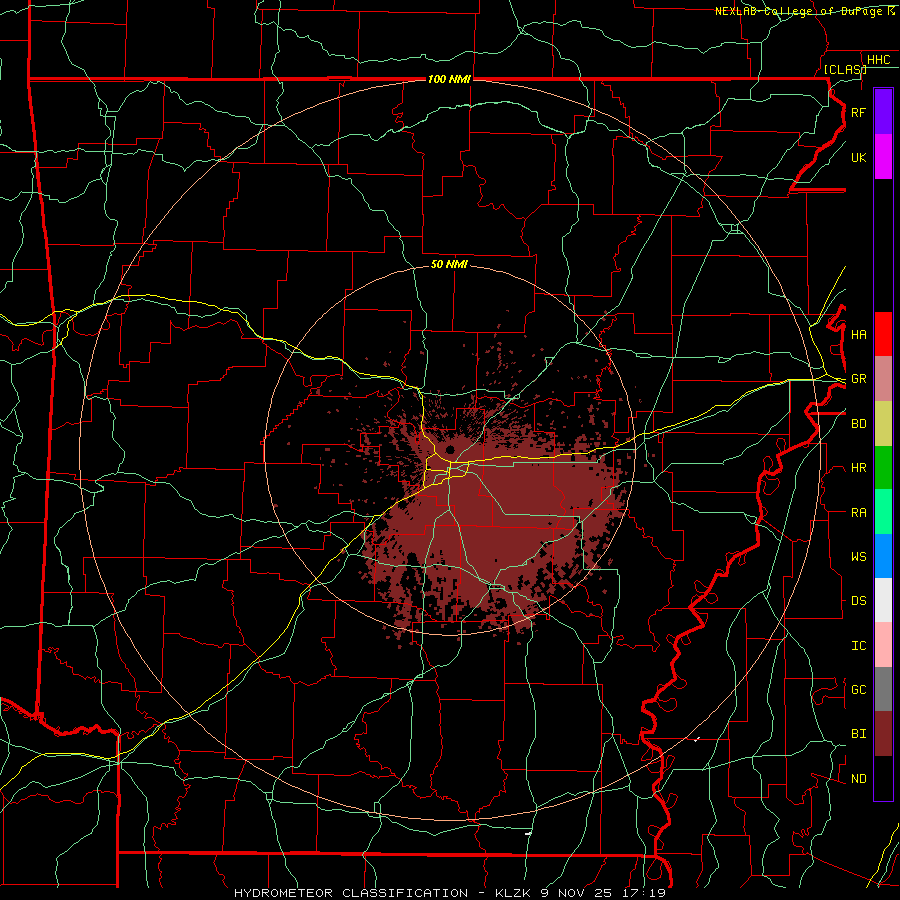Click the DS legend label

(x=858, y=601)
